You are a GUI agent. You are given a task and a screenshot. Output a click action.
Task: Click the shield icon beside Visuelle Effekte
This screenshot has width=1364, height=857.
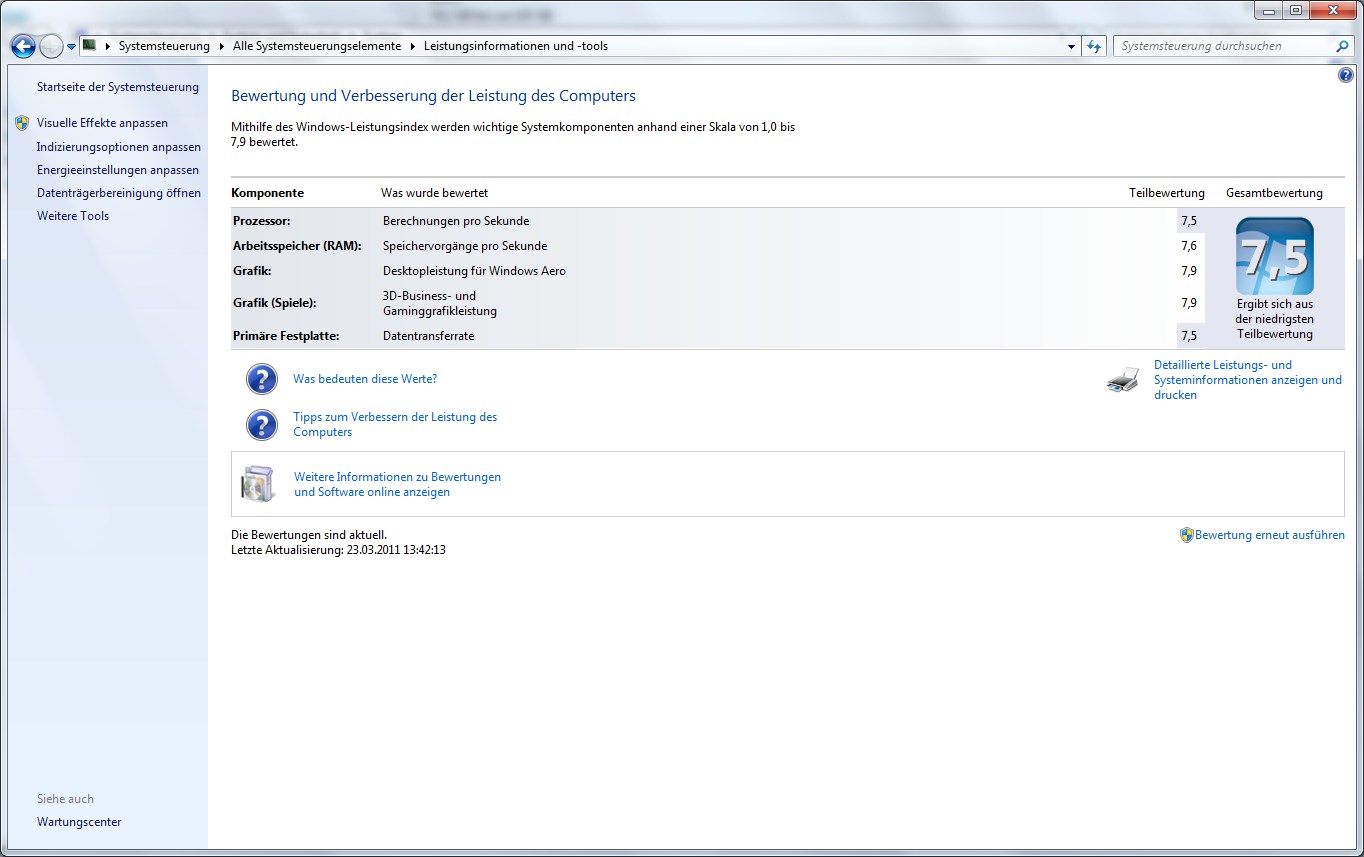point(22,123)
